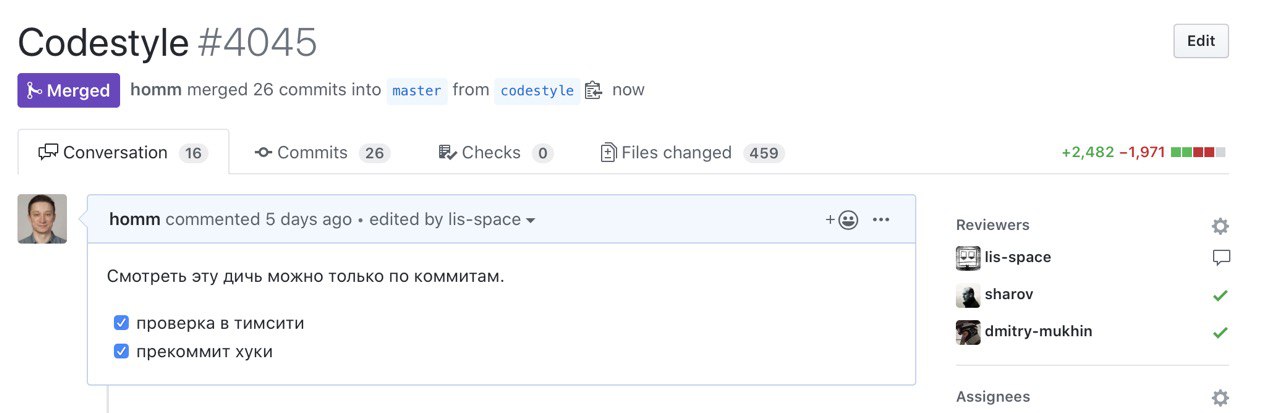Toggle the 'прекоммит хуки' checkbox
This screenshot has height=413, width=1280.
[121, 351]
